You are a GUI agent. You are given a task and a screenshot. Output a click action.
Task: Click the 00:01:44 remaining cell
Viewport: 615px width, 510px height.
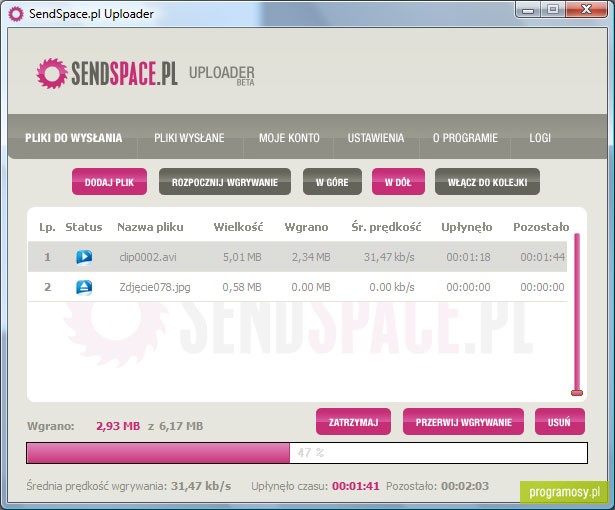542,257
